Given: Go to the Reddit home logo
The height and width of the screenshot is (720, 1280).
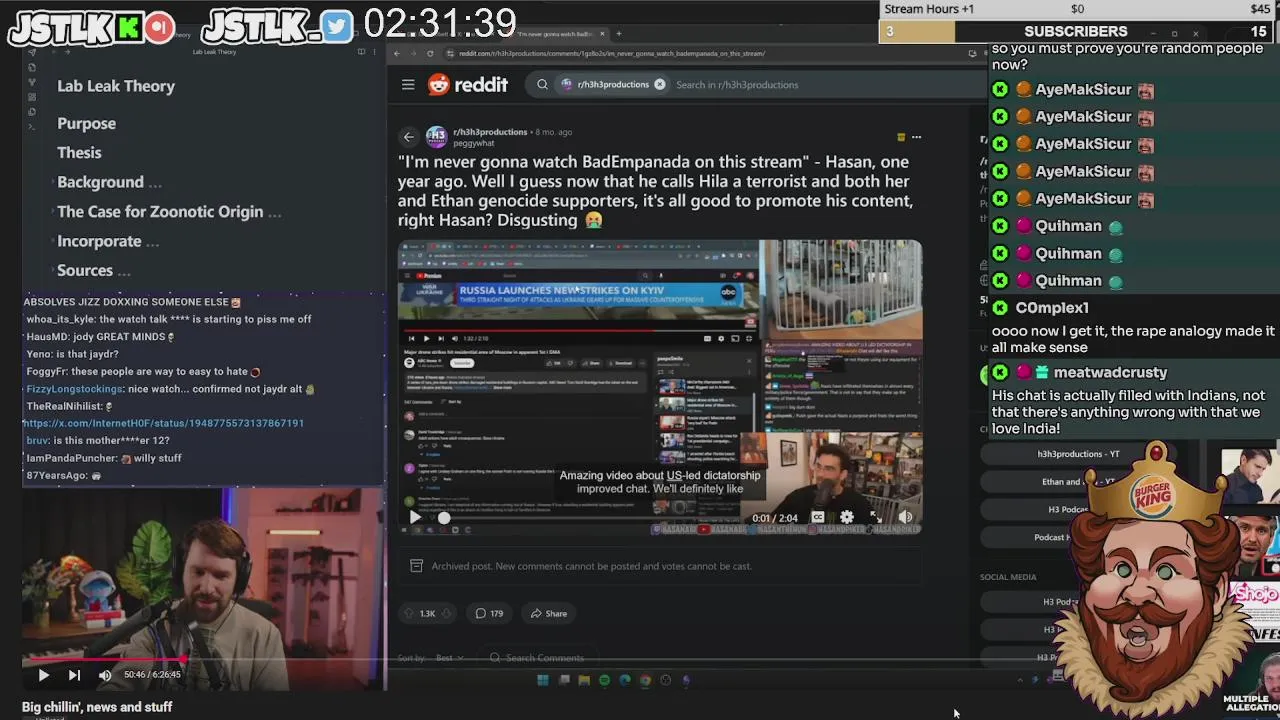Looking at the screenshot, I should pos(468,85).
